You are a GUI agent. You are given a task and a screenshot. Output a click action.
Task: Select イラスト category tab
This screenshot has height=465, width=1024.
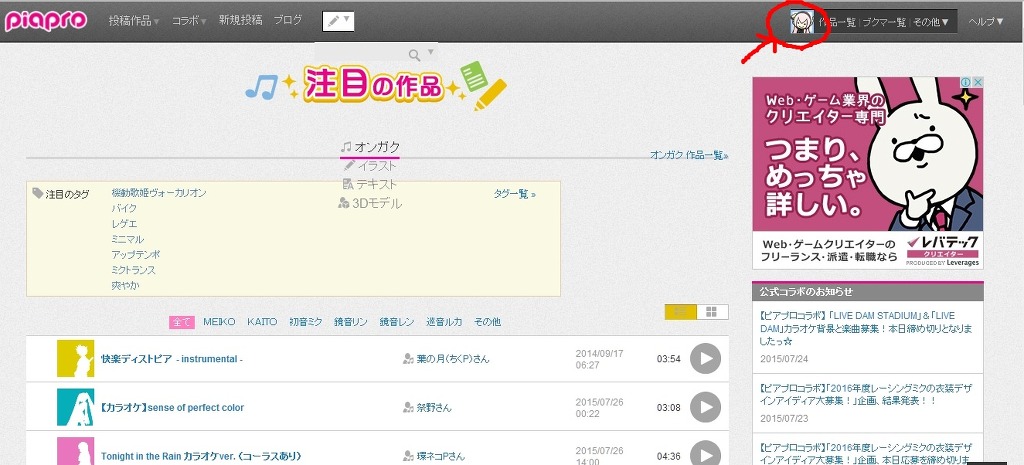point(370,166)
